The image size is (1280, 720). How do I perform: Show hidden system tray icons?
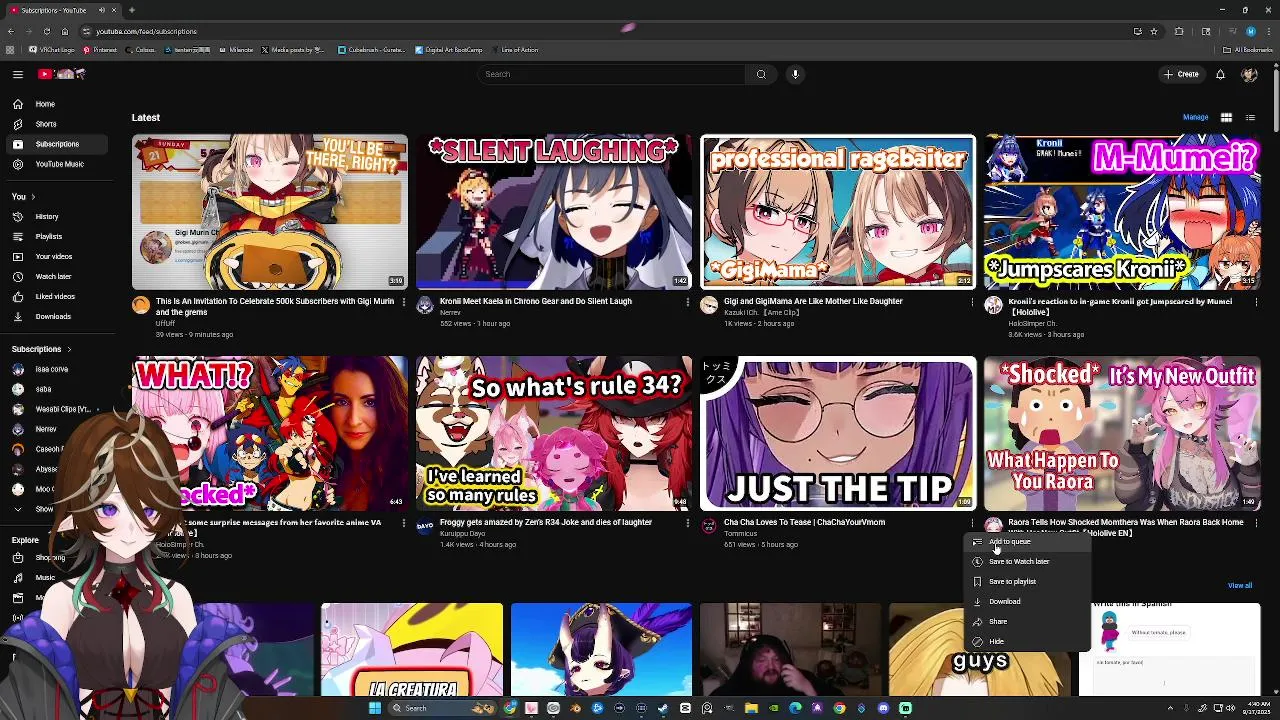1170,708
